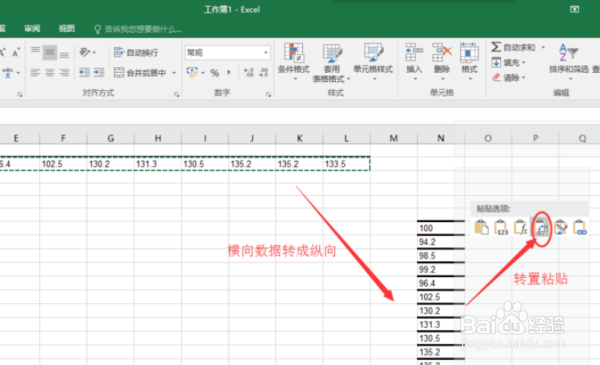This screenshot has height=365, width=600.
Task: Choose the Paste Link icon
Action: 580,227
